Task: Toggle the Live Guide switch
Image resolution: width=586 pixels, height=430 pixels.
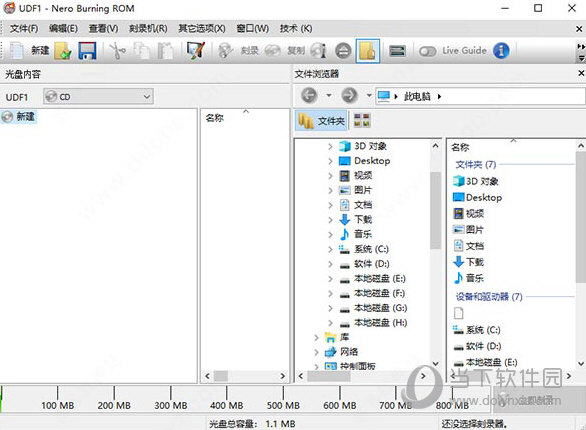Action: pos(428,51)
